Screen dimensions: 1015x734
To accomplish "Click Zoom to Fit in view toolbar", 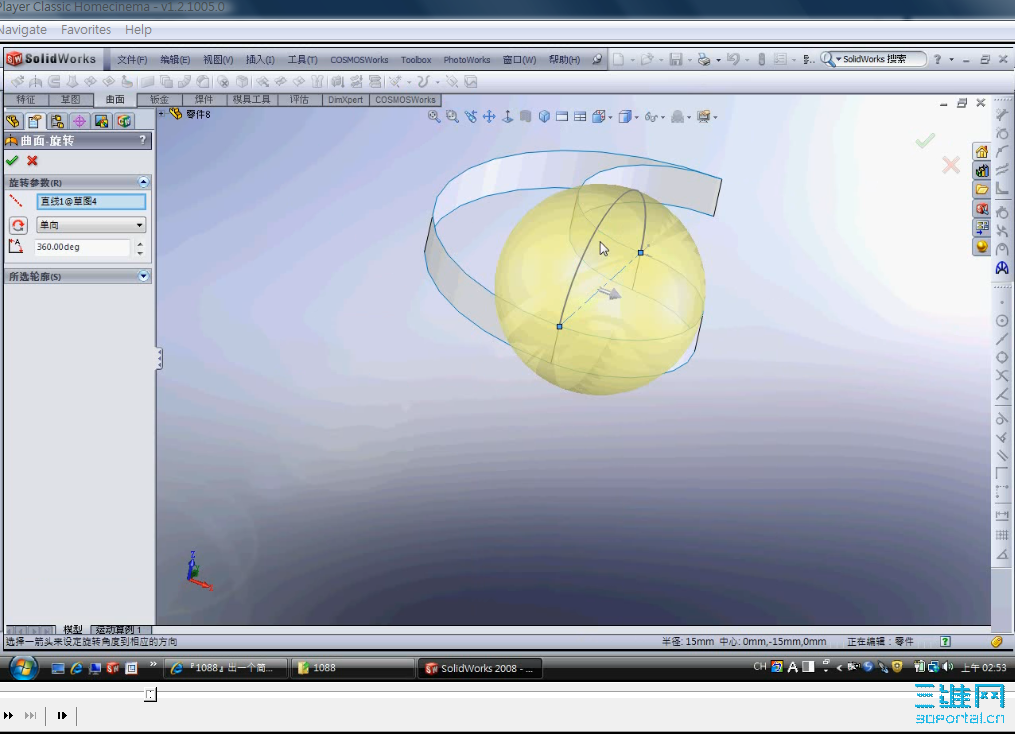I will 434,117.
